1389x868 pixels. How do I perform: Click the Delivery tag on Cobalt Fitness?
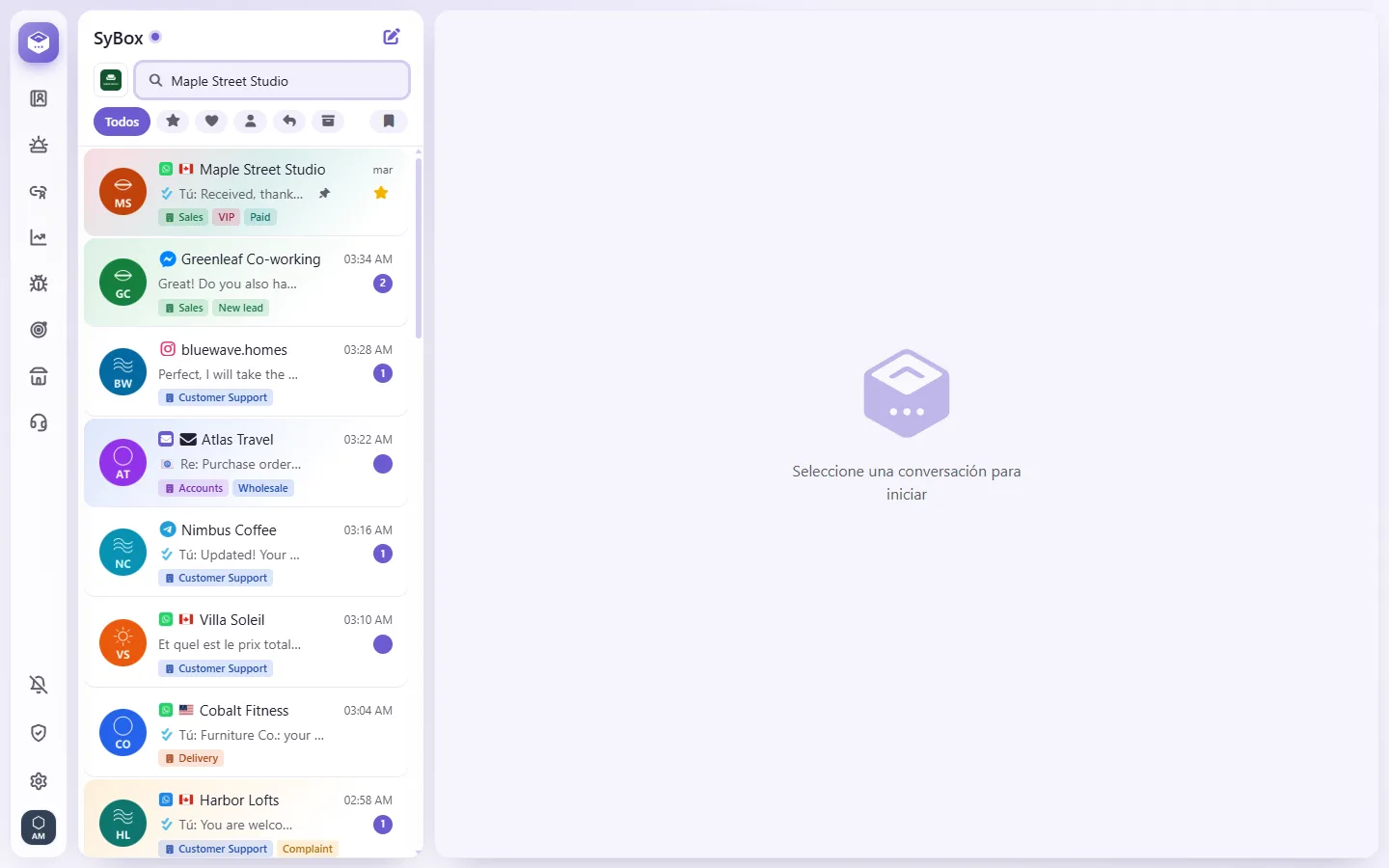(x=191, y=758)
